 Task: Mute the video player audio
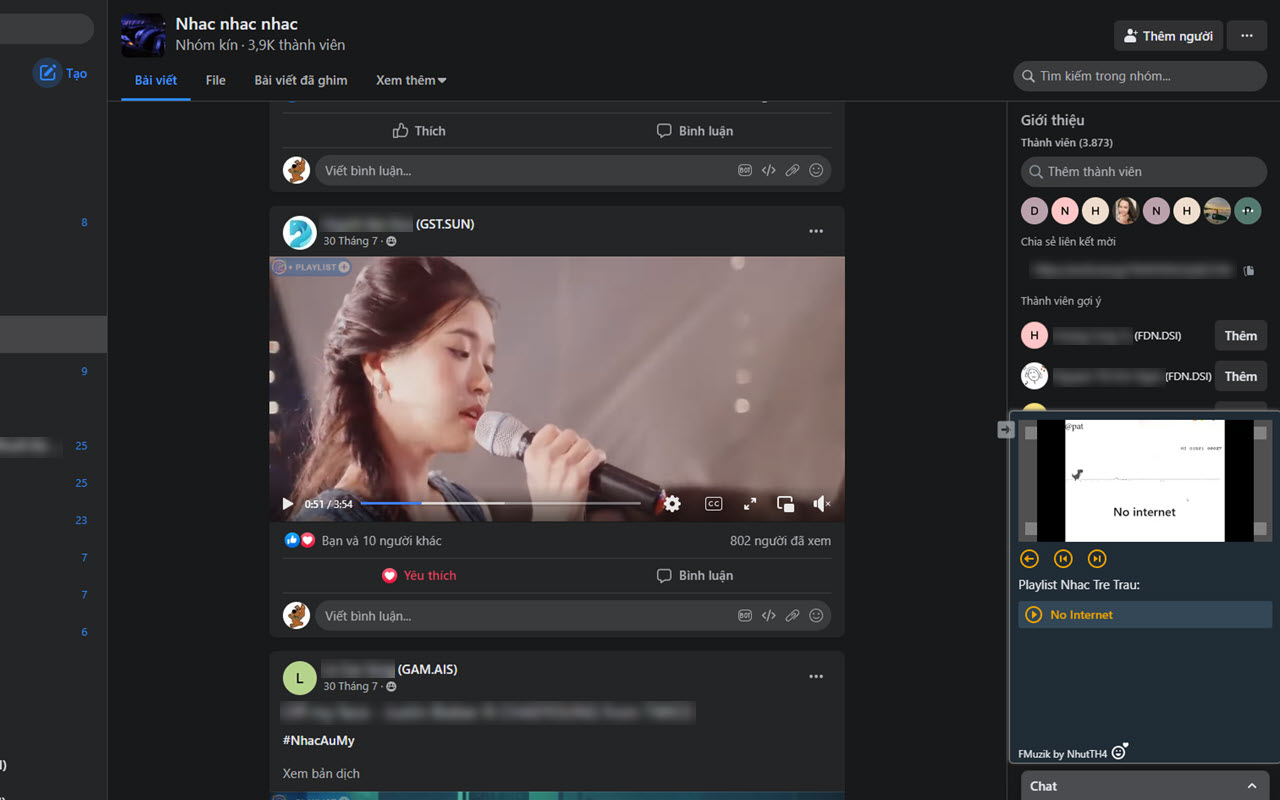pyautogui.click(x=821, y=504)
